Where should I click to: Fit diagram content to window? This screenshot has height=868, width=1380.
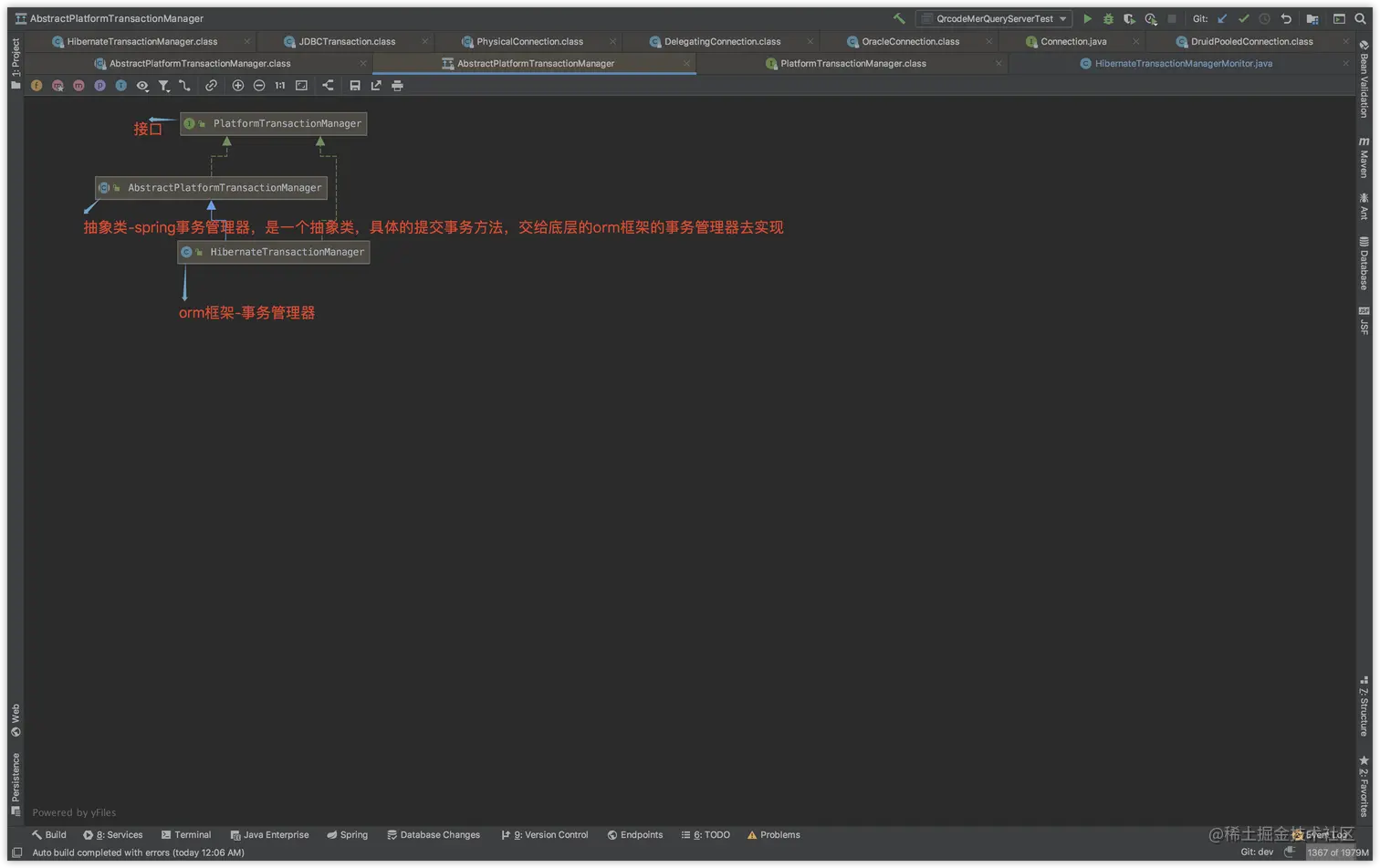pyautogui.click(x=301, y=86)
